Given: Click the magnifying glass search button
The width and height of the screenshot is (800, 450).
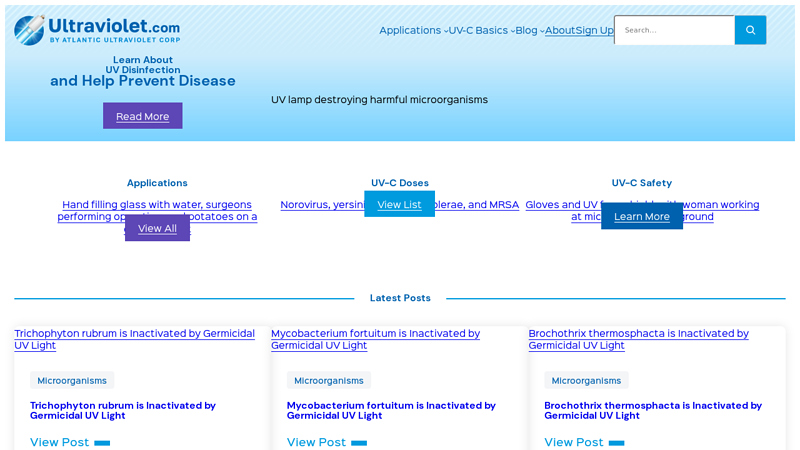Looking at the screenshot, I should pos(750,30).
